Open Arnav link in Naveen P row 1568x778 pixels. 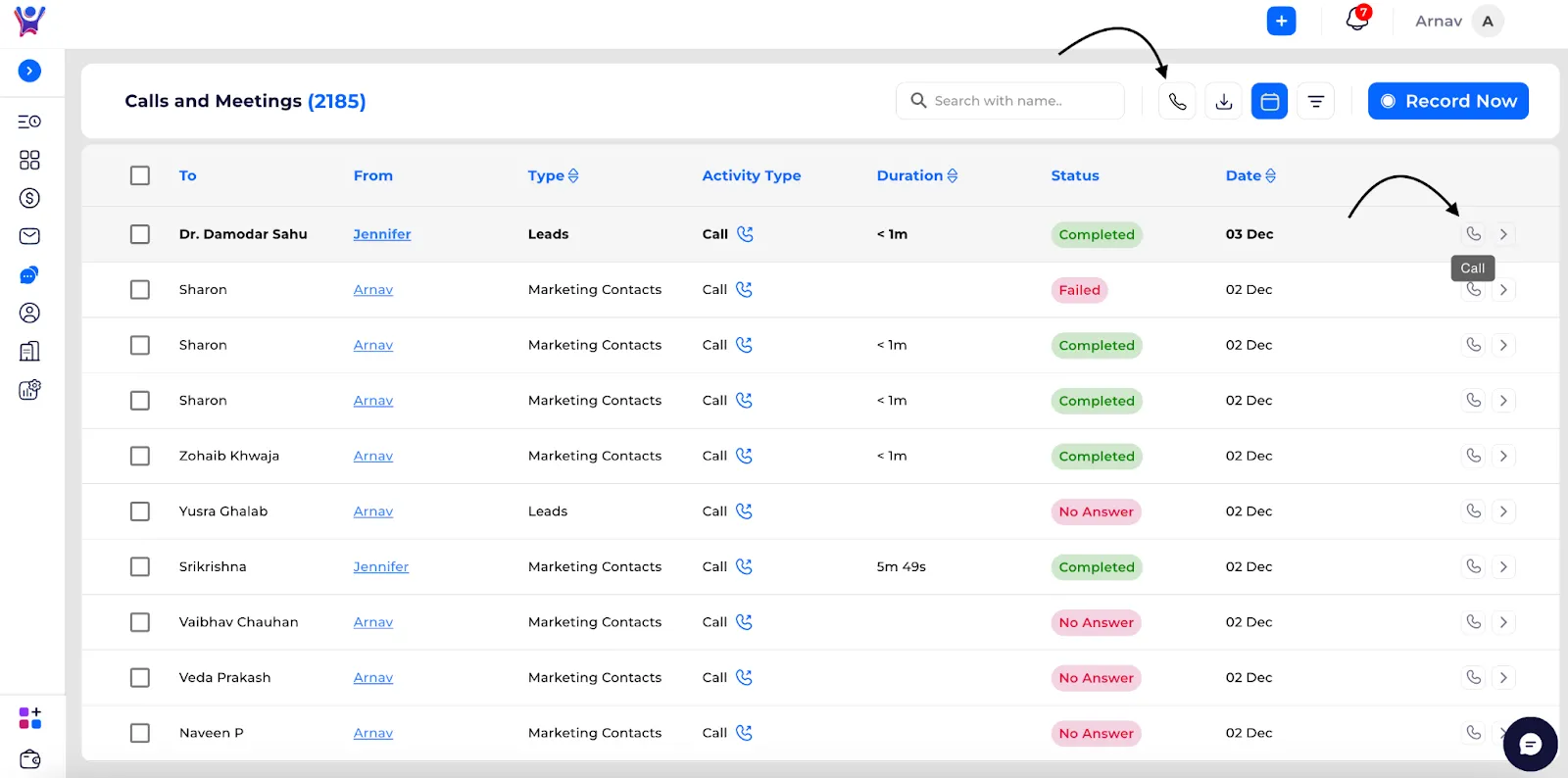point(373,733)
